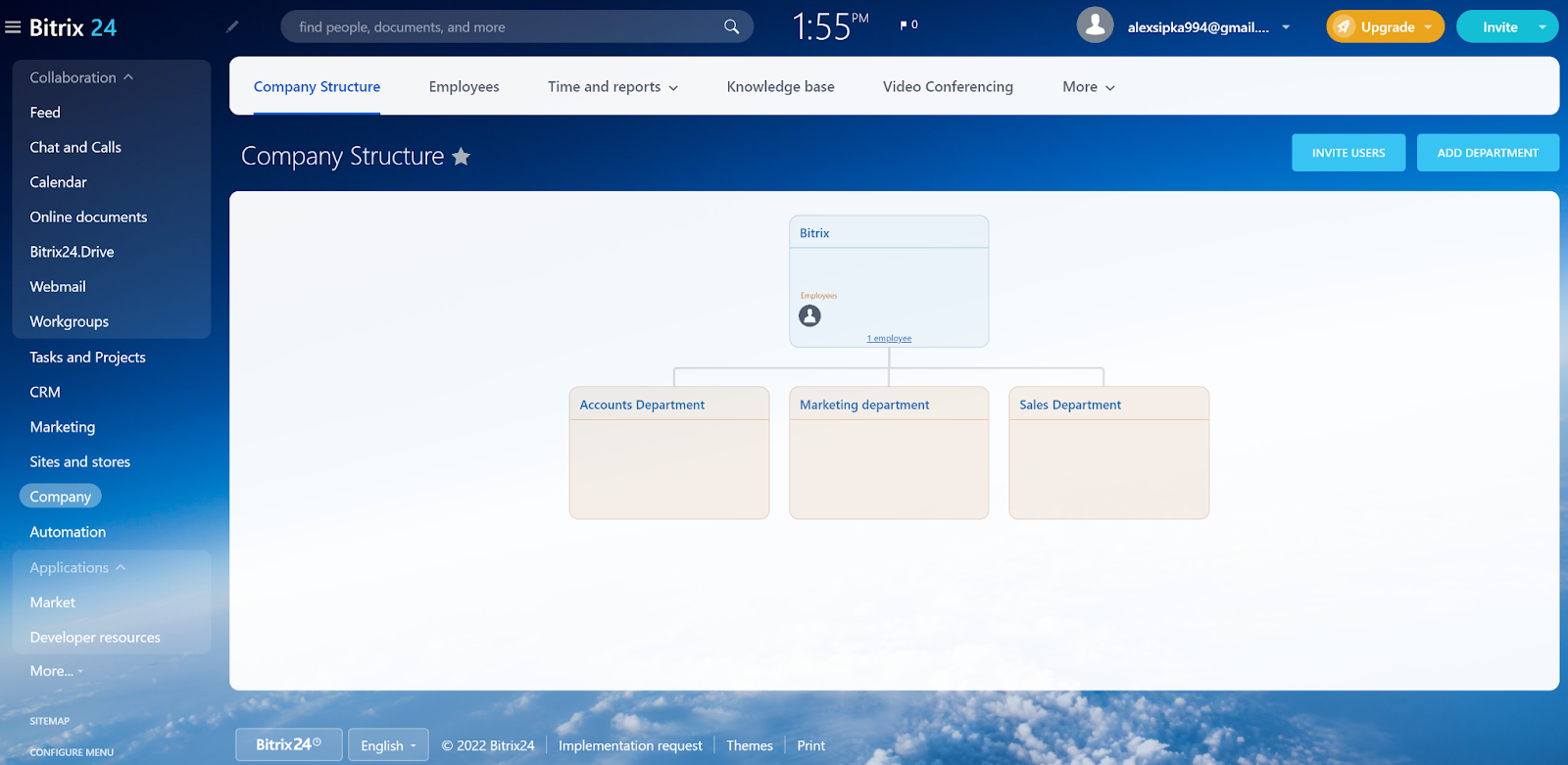Screen dimensions: 1568x765
Task: Click the employee avatar in Bitrix card
Action: click(809, 315)
